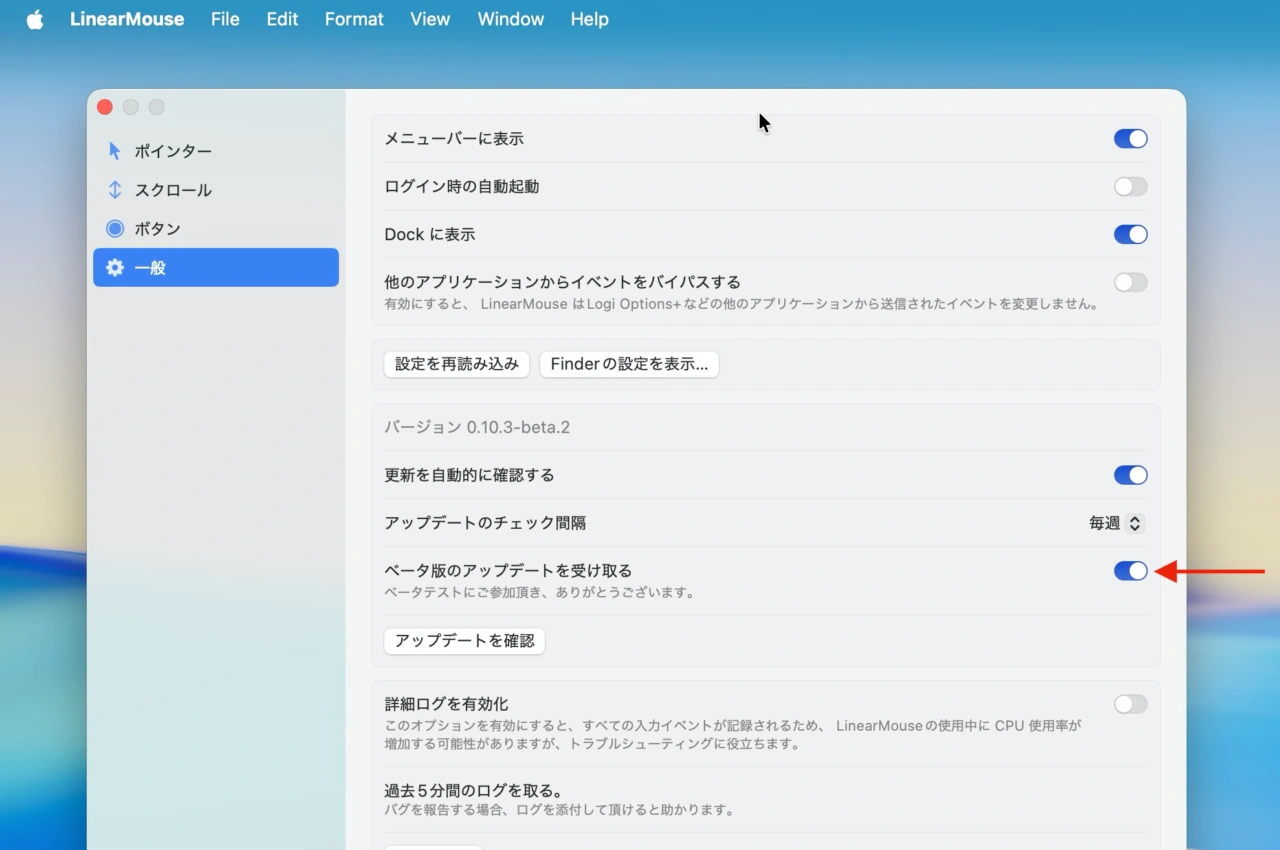The width and height of the screenshot is (1280, 850).
Task: Open the 毎週 update interval selector
Action: (1115, 523)
